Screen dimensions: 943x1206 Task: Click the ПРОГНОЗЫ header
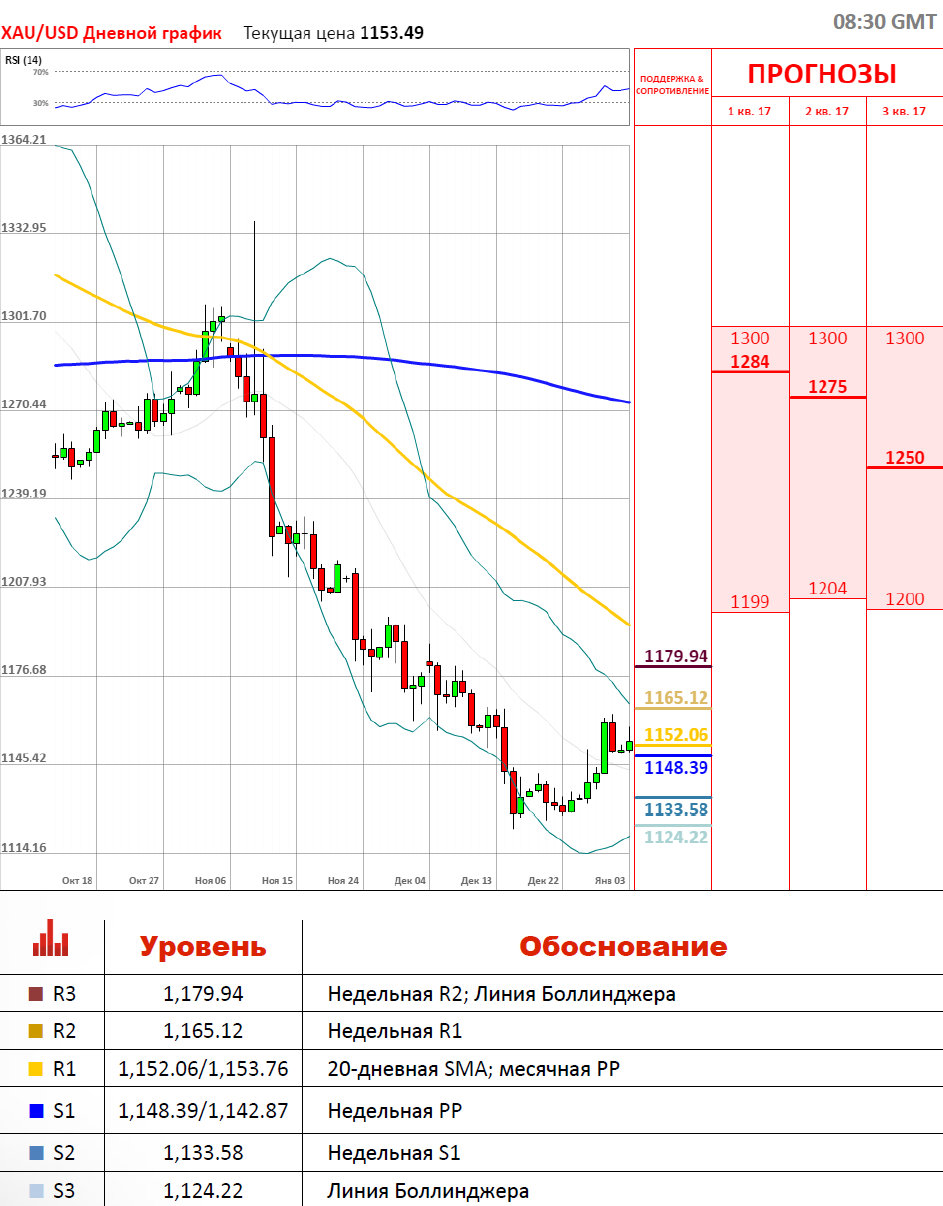[822, 74]
